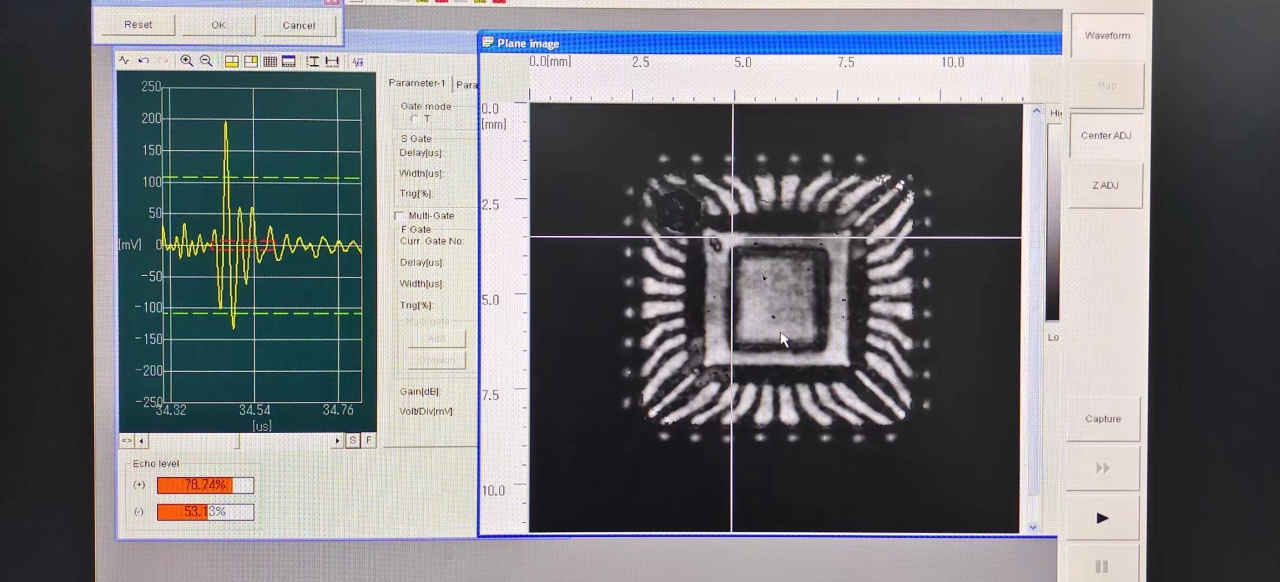Click the OK button in dialog

(218, 25)
